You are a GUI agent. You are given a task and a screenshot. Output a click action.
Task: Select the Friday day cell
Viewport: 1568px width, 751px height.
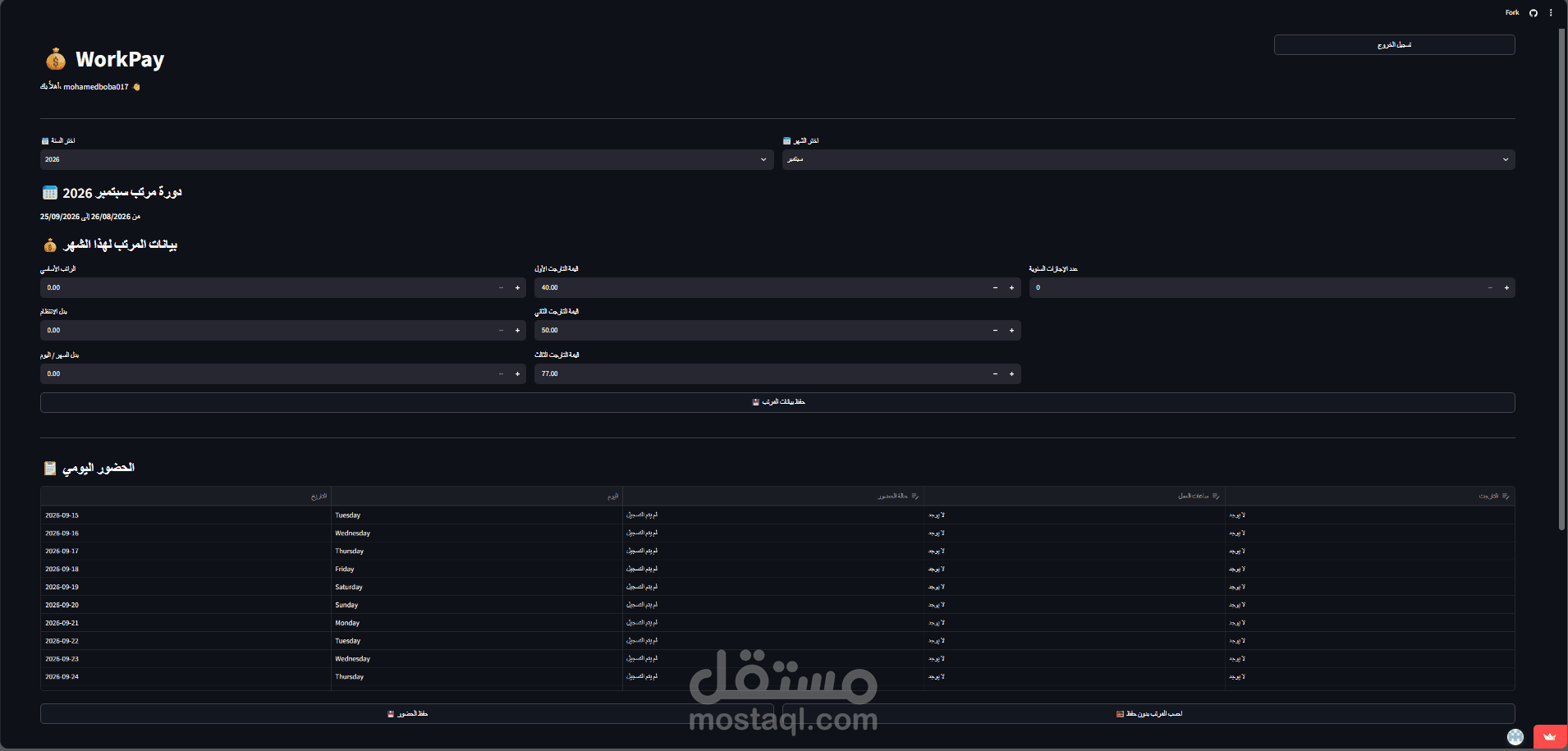477,569
